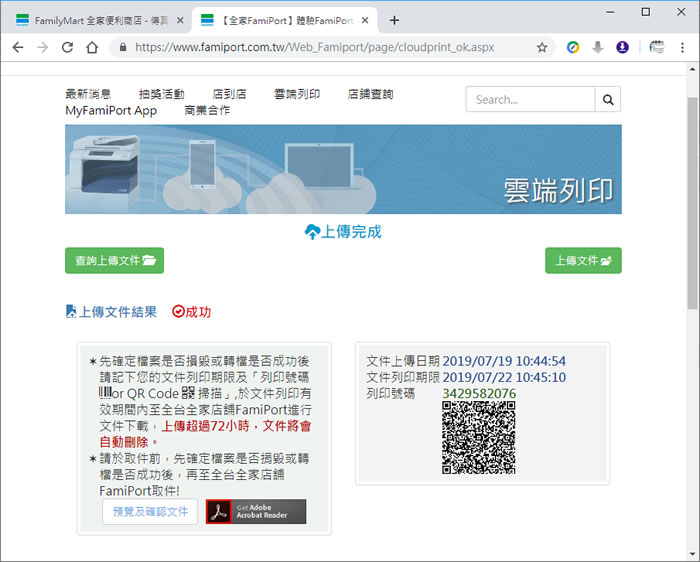Open the 店鋪查詢 menu item
Image resolution: width=700 pixels, height=562 pixels.
tap(371, 94)
